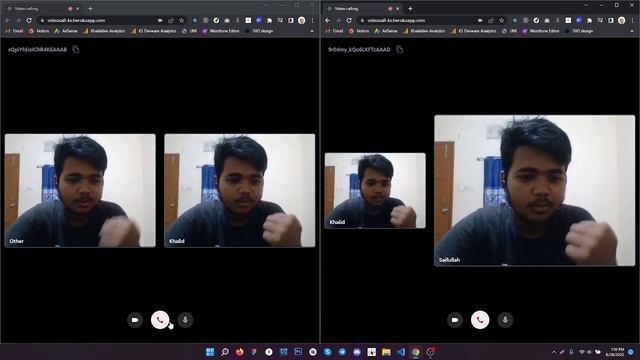Open a new tab in left browser window

(90, 9)
